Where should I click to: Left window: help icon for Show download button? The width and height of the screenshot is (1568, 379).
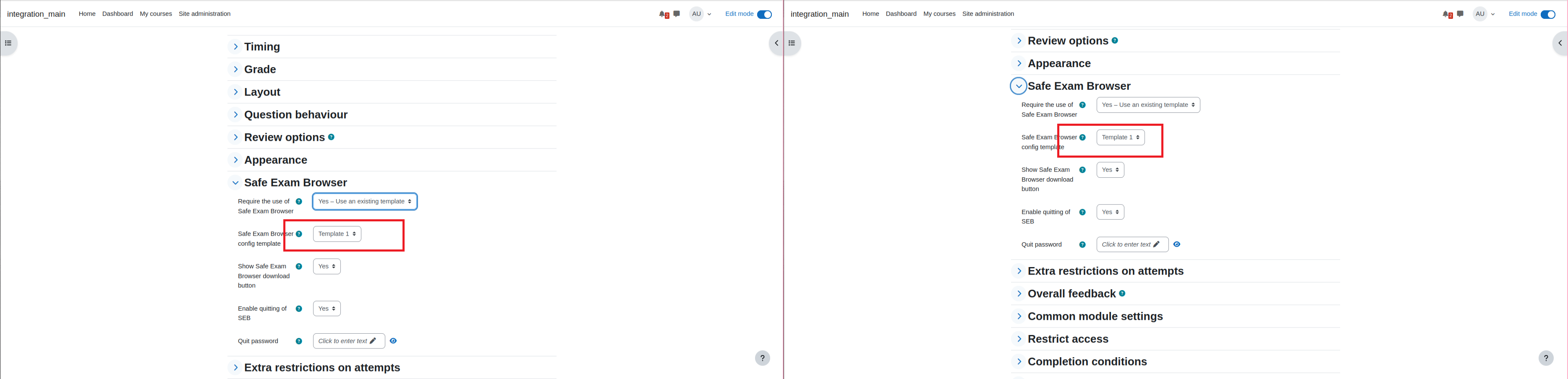[299, 267]
